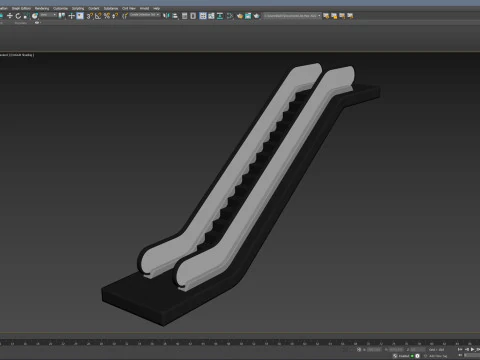Open the Material Editor
The width and height of the screenshot is (480, 360).
(230, 16)
